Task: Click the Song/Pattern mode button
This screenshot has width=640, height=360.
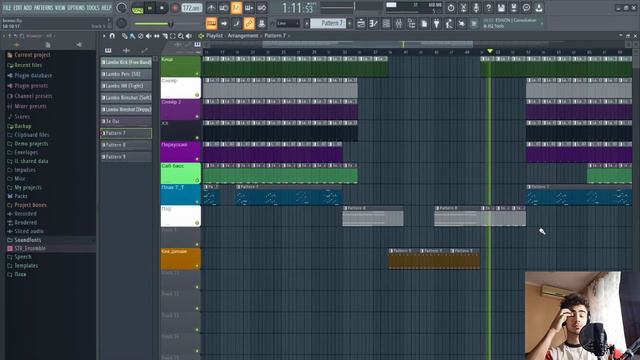Action: [x=138, y=8]
